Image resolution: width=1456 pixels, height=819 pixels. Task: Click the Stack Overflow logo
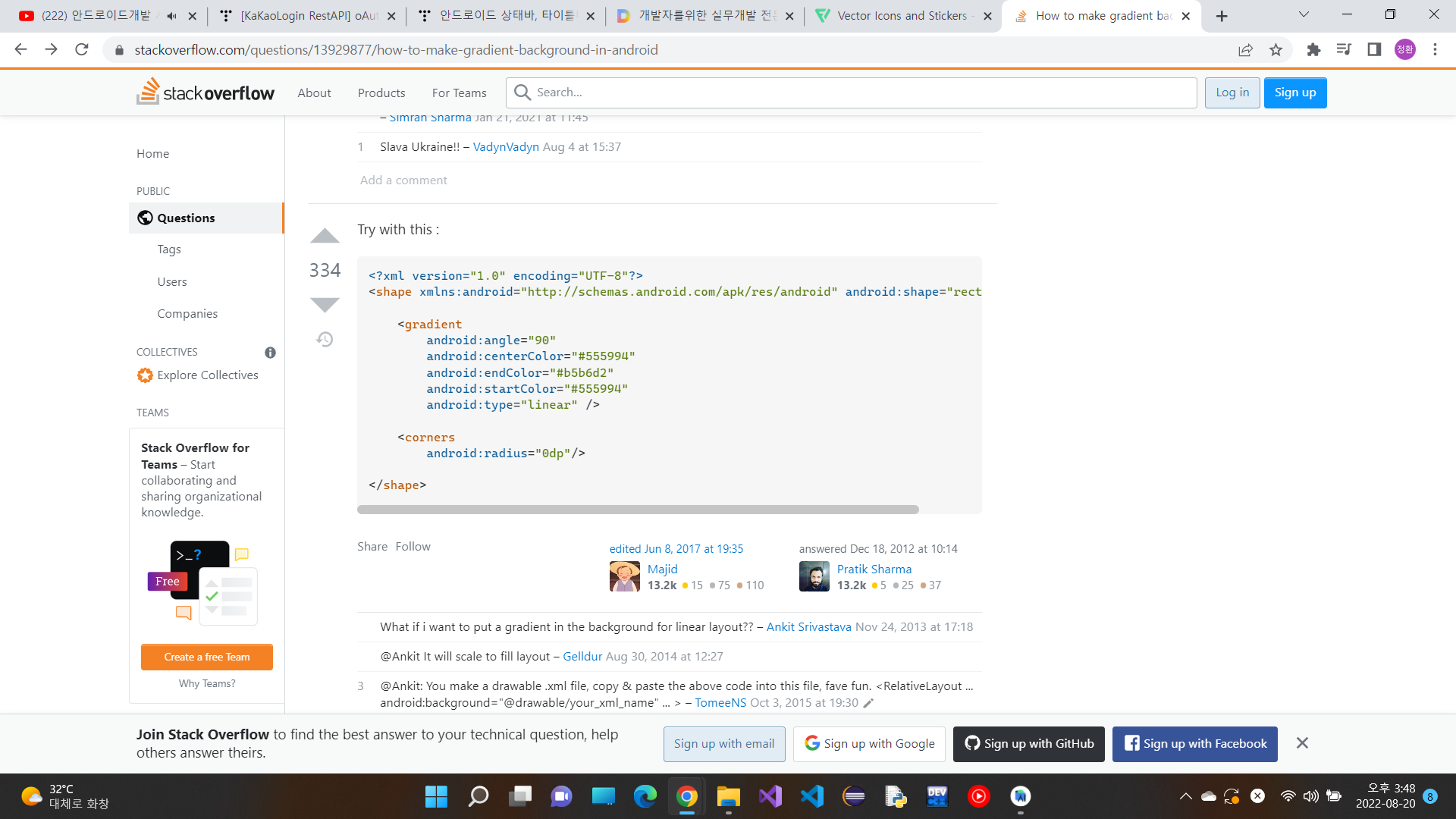(x=206, y=93)
